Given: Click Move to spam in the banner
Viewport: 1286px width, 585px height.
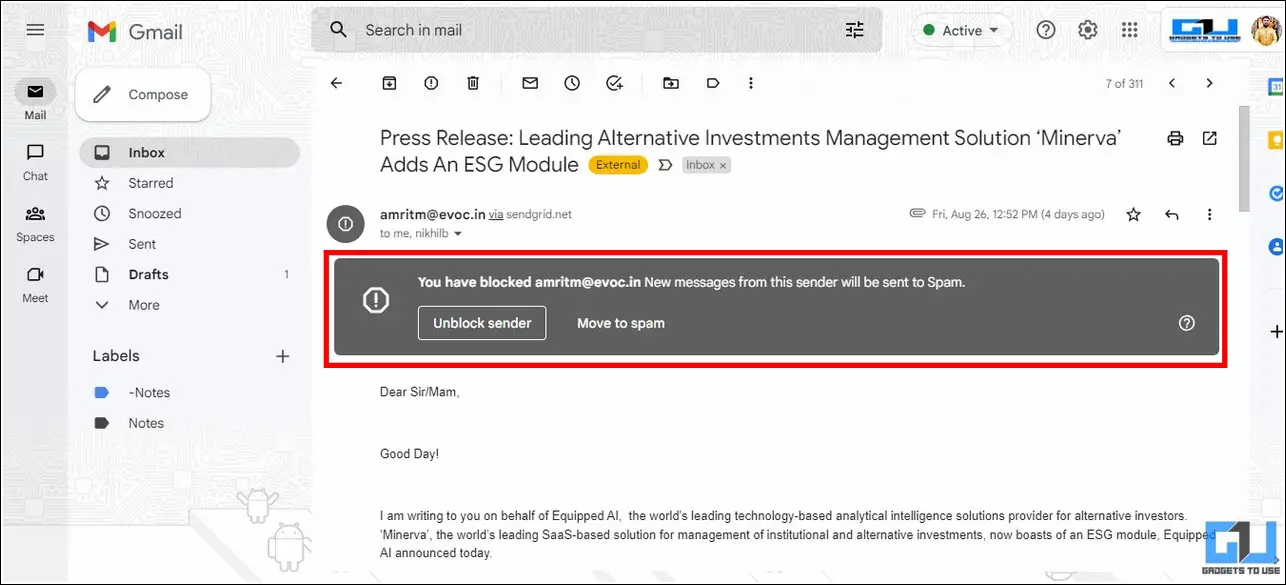Looking at the screenshot, I should (x=621, y=323).
